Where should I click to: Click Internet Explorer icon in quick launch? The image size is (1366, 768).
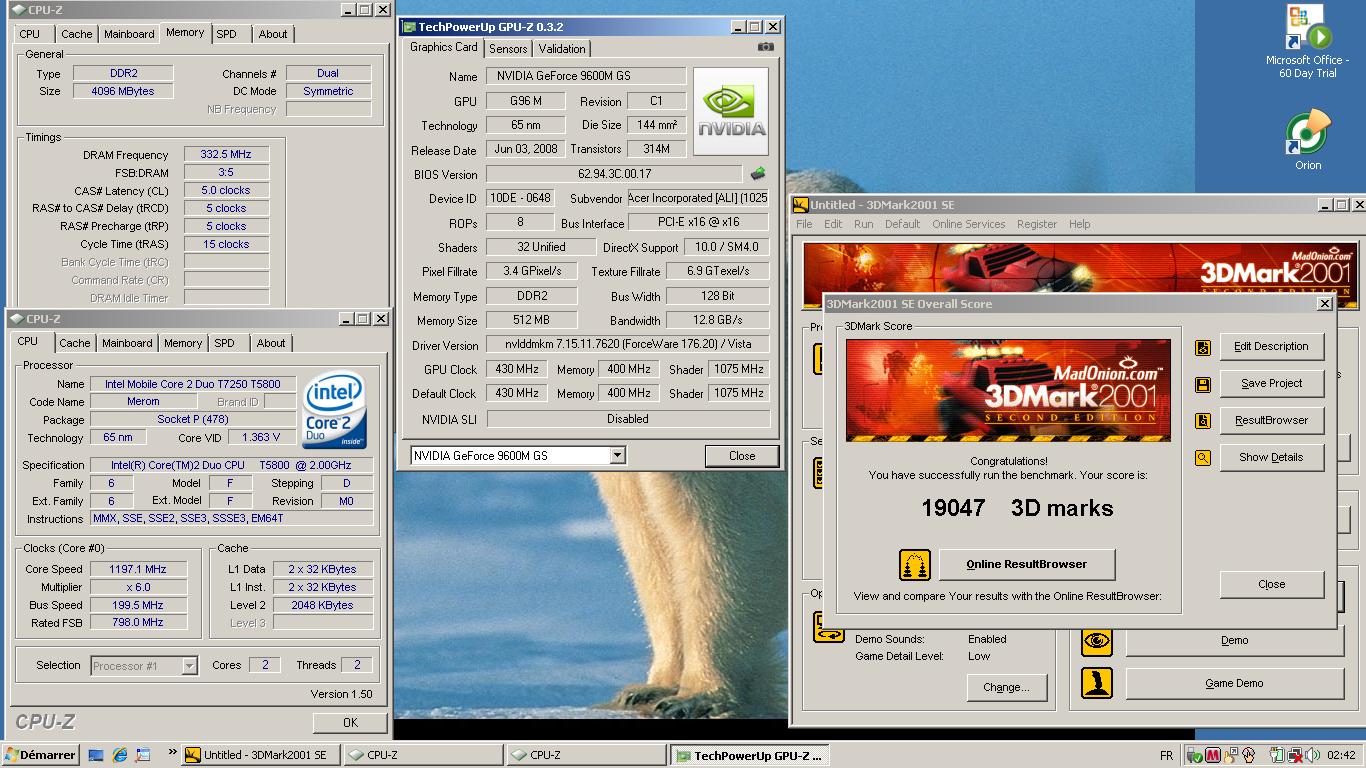120,755
